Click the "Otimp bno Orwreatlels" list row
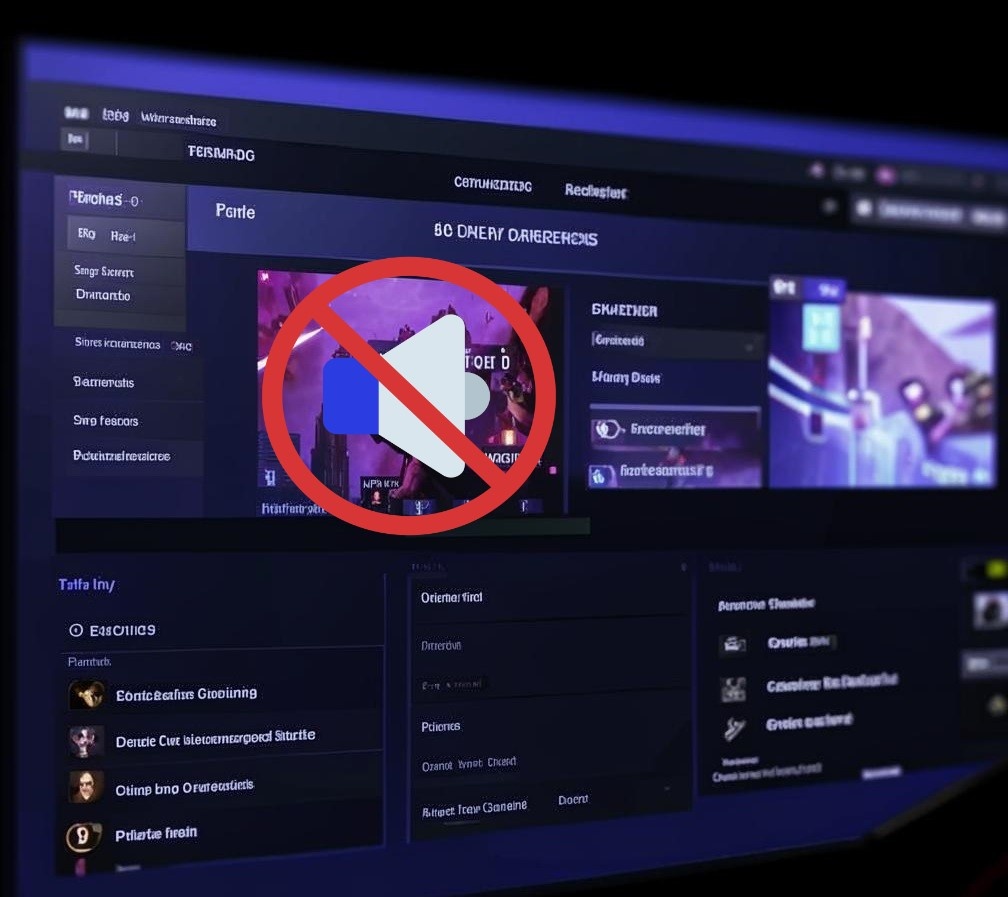 click(222, 787)
